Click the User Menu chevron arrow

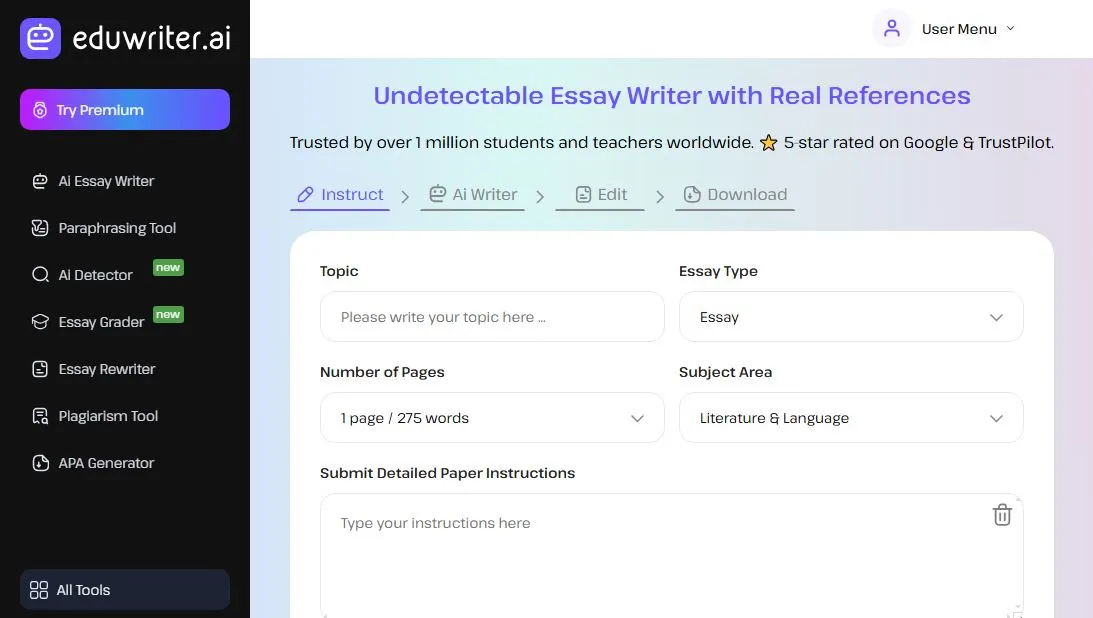(x=1010, y=29)
